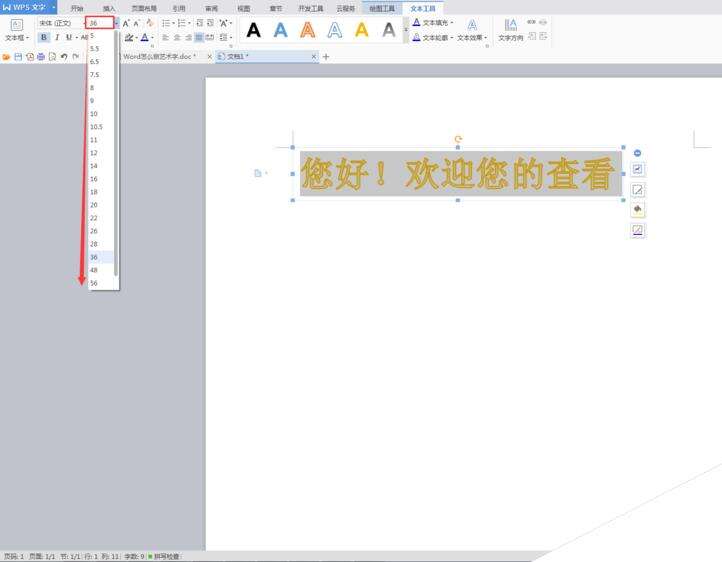Open the 开发工具 ribbon tab
Screen dimensions: 722x562
(311, 8)
